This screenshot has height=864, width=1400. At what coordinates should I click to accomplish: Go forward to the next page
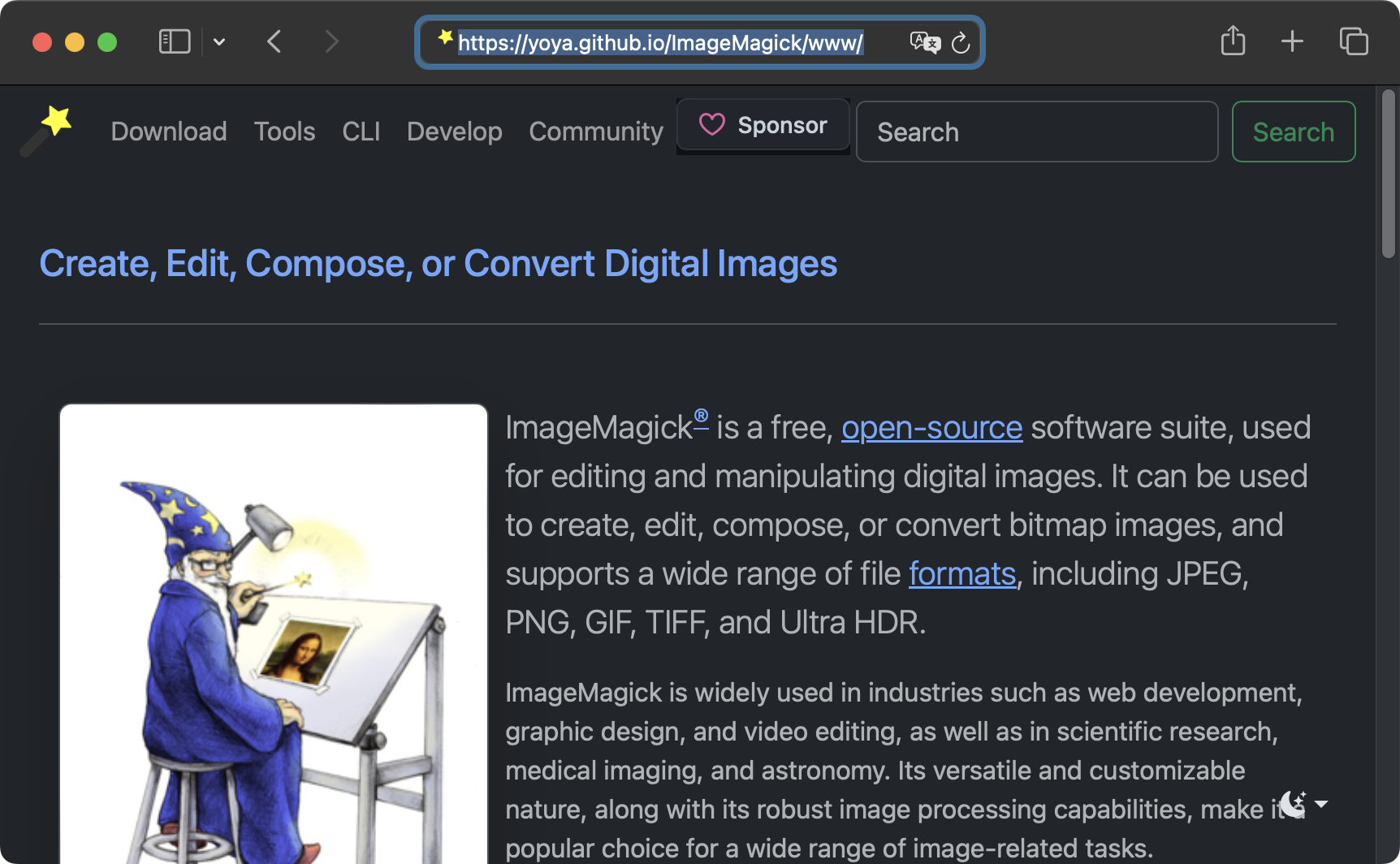[x=331, y=41]
